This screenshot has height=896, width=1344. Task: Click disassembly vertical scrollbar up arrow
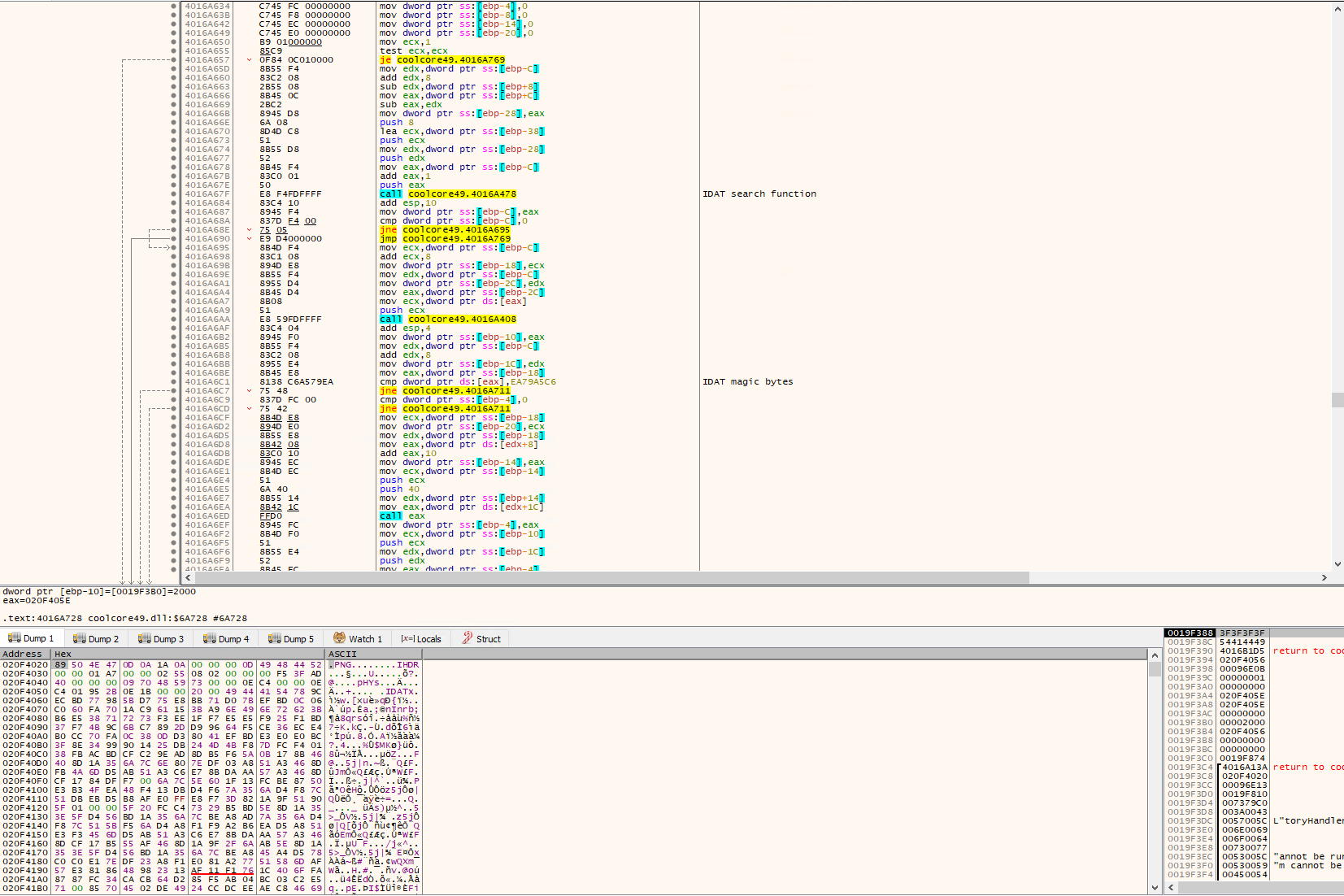click(x=1337, y=9)
